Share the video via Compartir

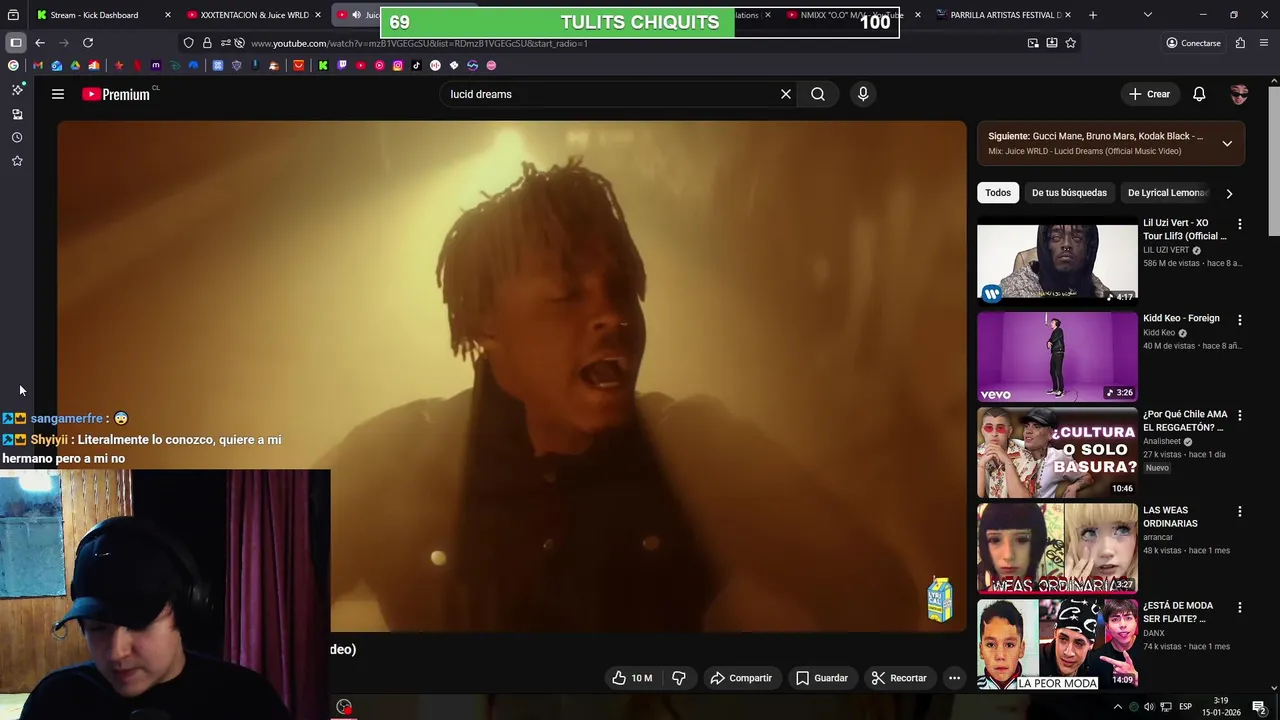pos(741,678)
